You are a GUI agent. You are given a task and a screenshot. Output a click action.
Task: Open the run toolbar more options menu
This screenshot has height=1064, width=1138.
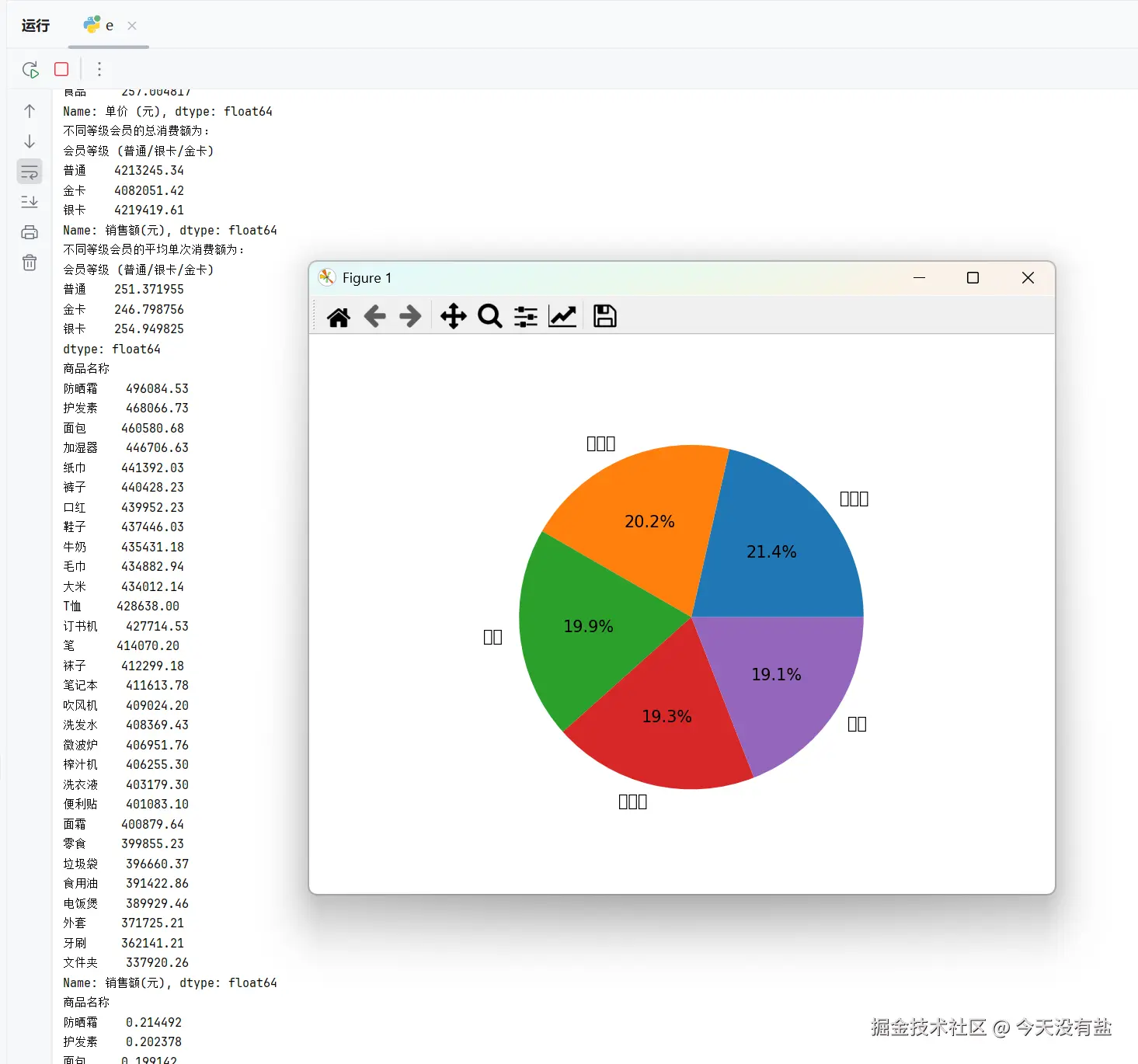[99, 69]
